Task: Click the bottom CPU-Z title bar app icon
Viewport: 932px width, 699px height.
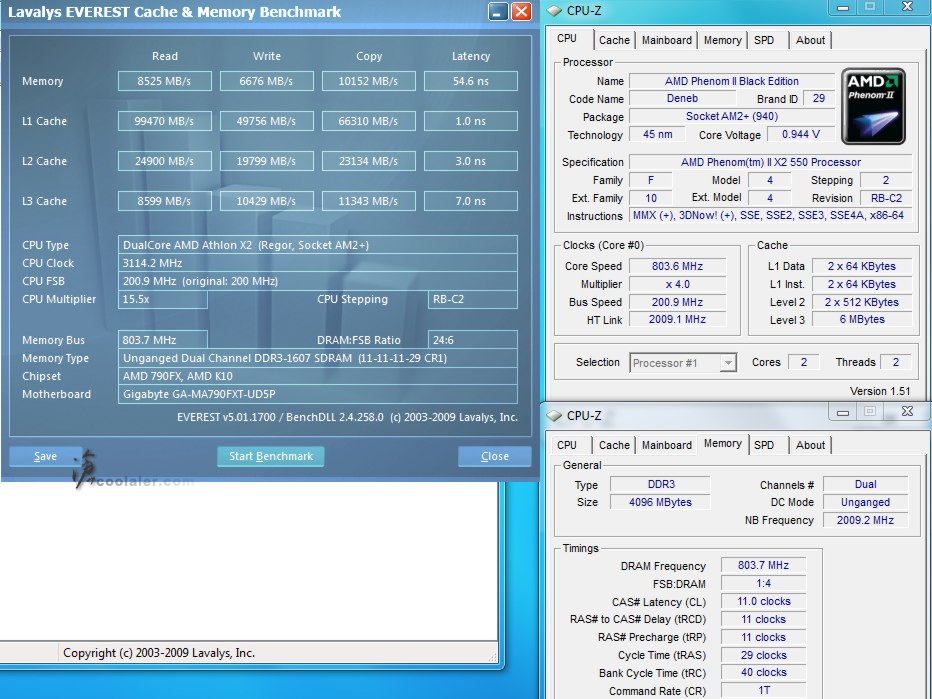Action: (x=554, y=415)
